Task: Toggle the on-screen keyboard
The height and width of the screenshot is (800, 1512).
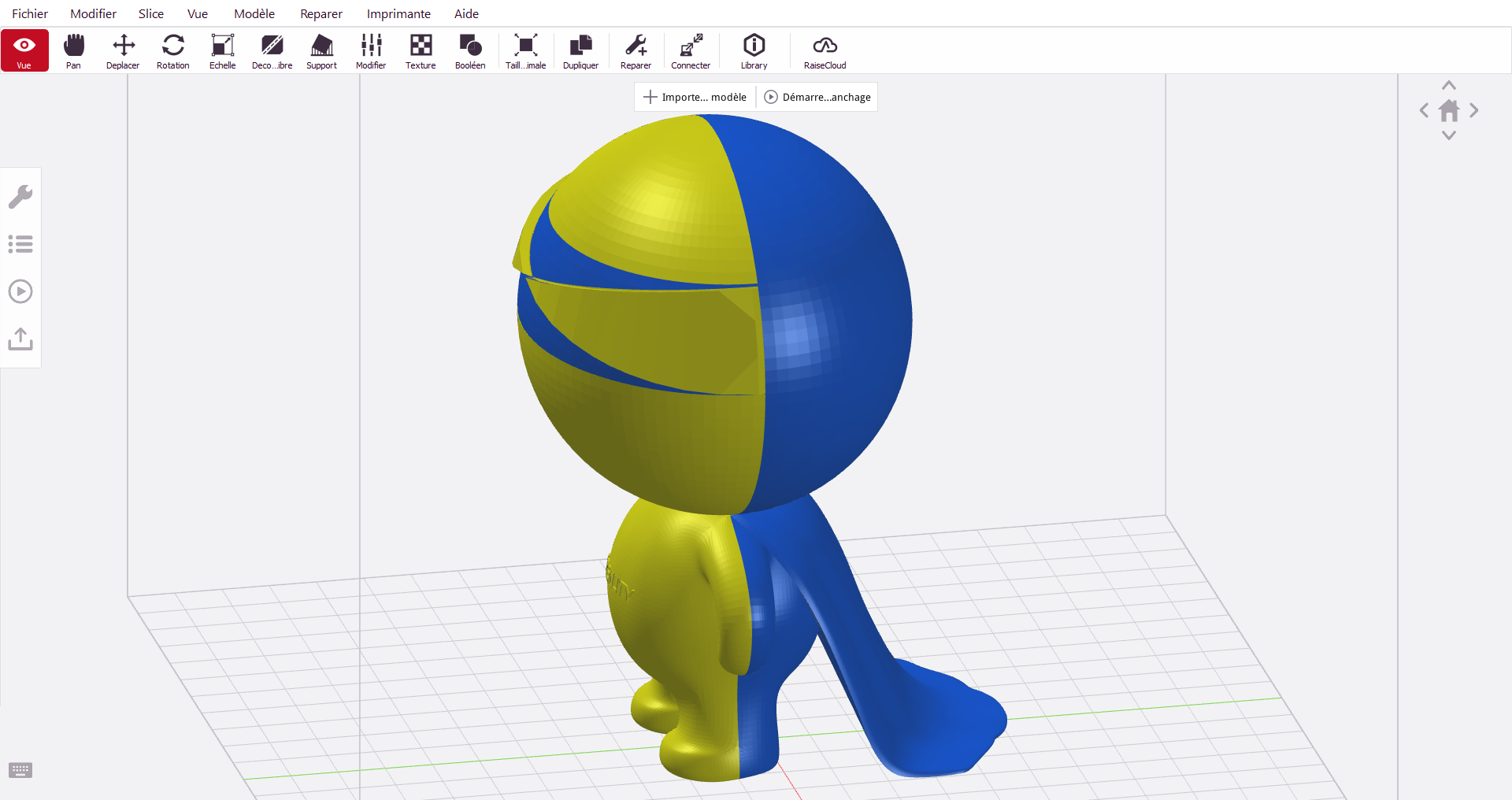Action: 20,770
